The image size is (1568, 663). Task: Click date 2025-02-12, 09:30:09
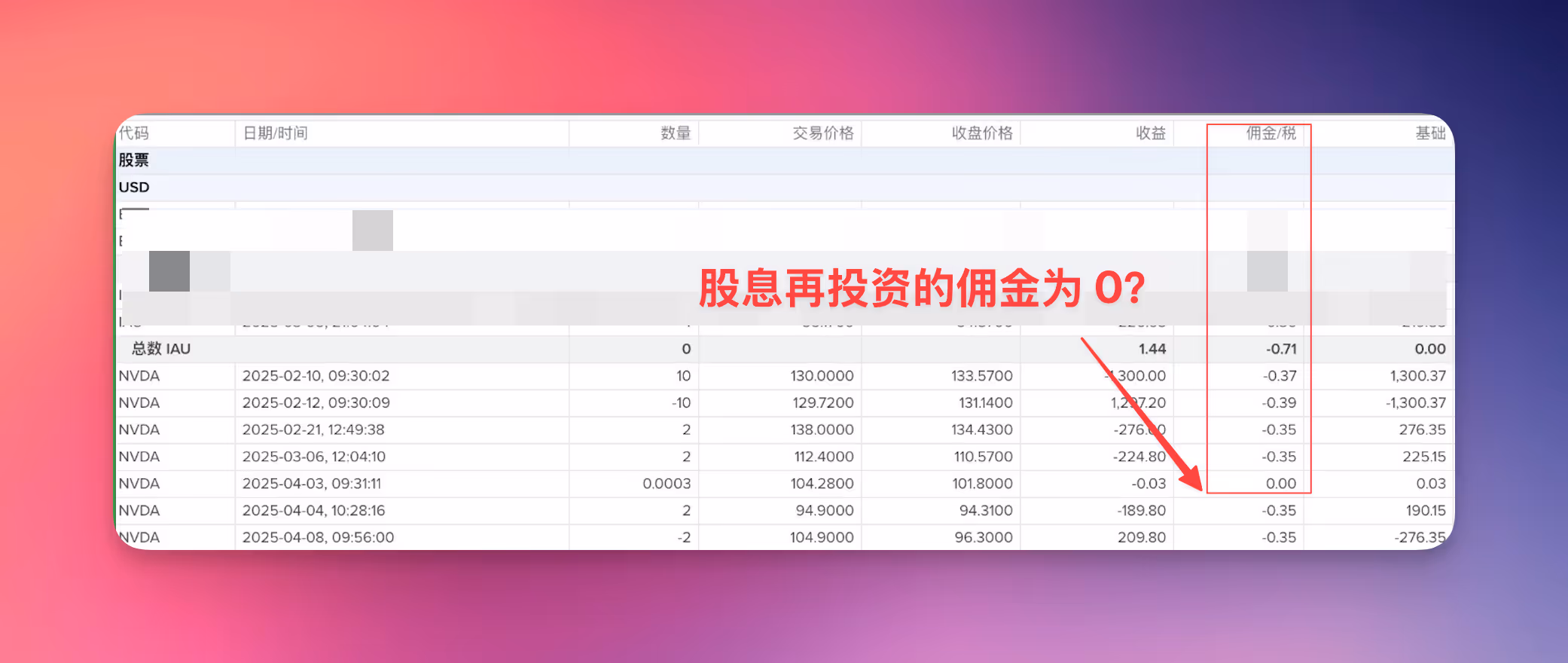316,403
